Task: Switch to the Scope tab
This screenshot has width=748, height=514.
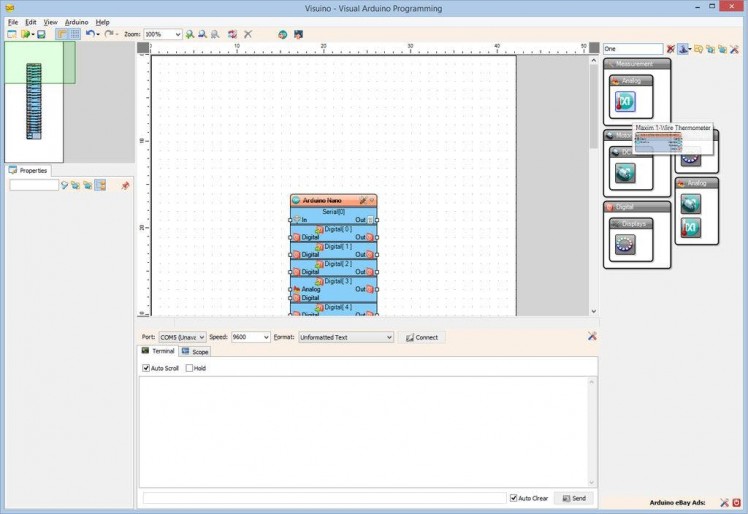Action: pos(195,352)
